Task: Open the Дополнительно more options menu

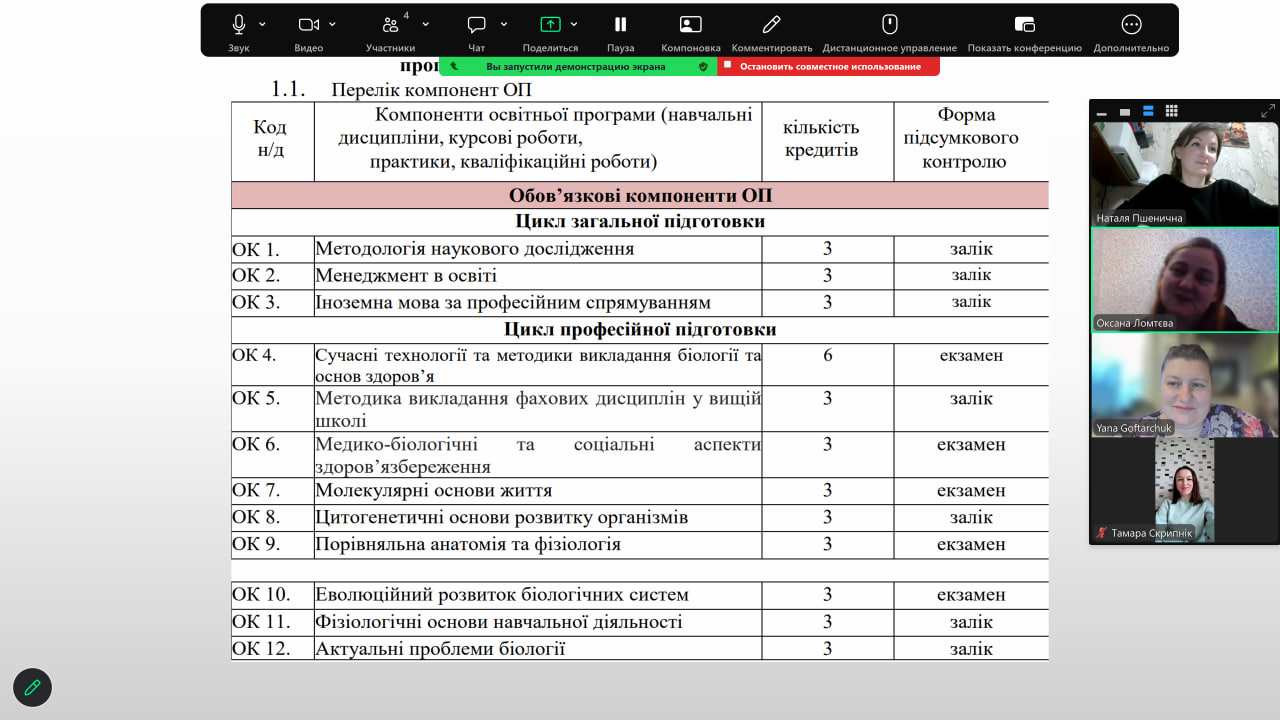Action: [1131, 25]
